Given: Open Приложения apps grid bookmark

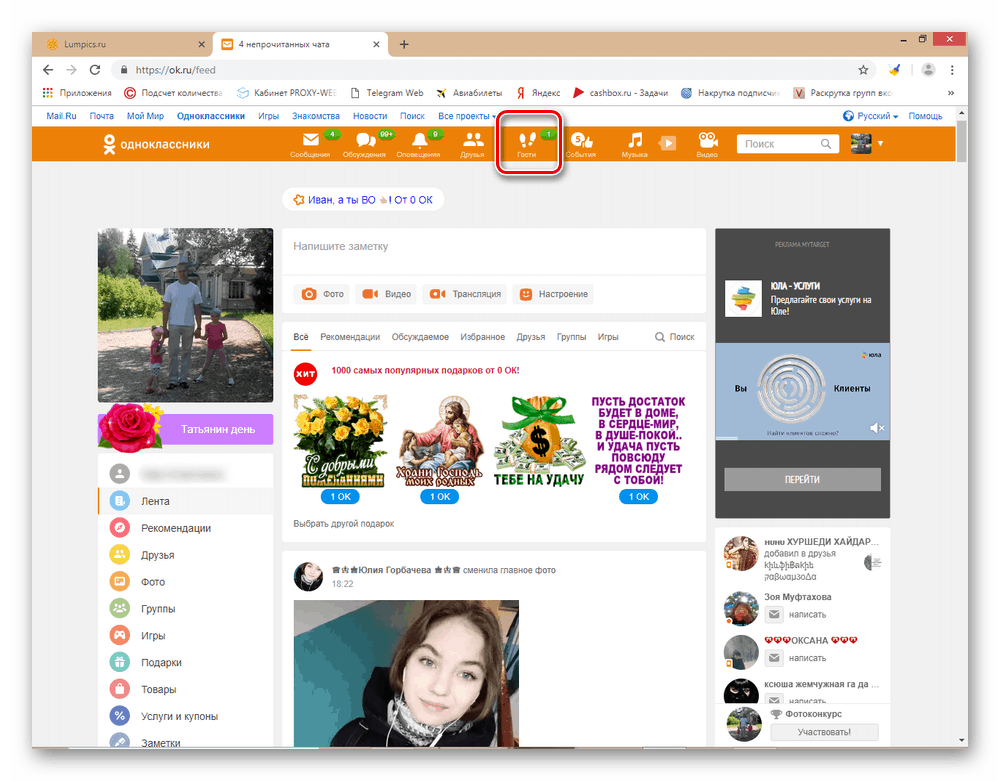Looking at the screenshot, I should point(77,93).
